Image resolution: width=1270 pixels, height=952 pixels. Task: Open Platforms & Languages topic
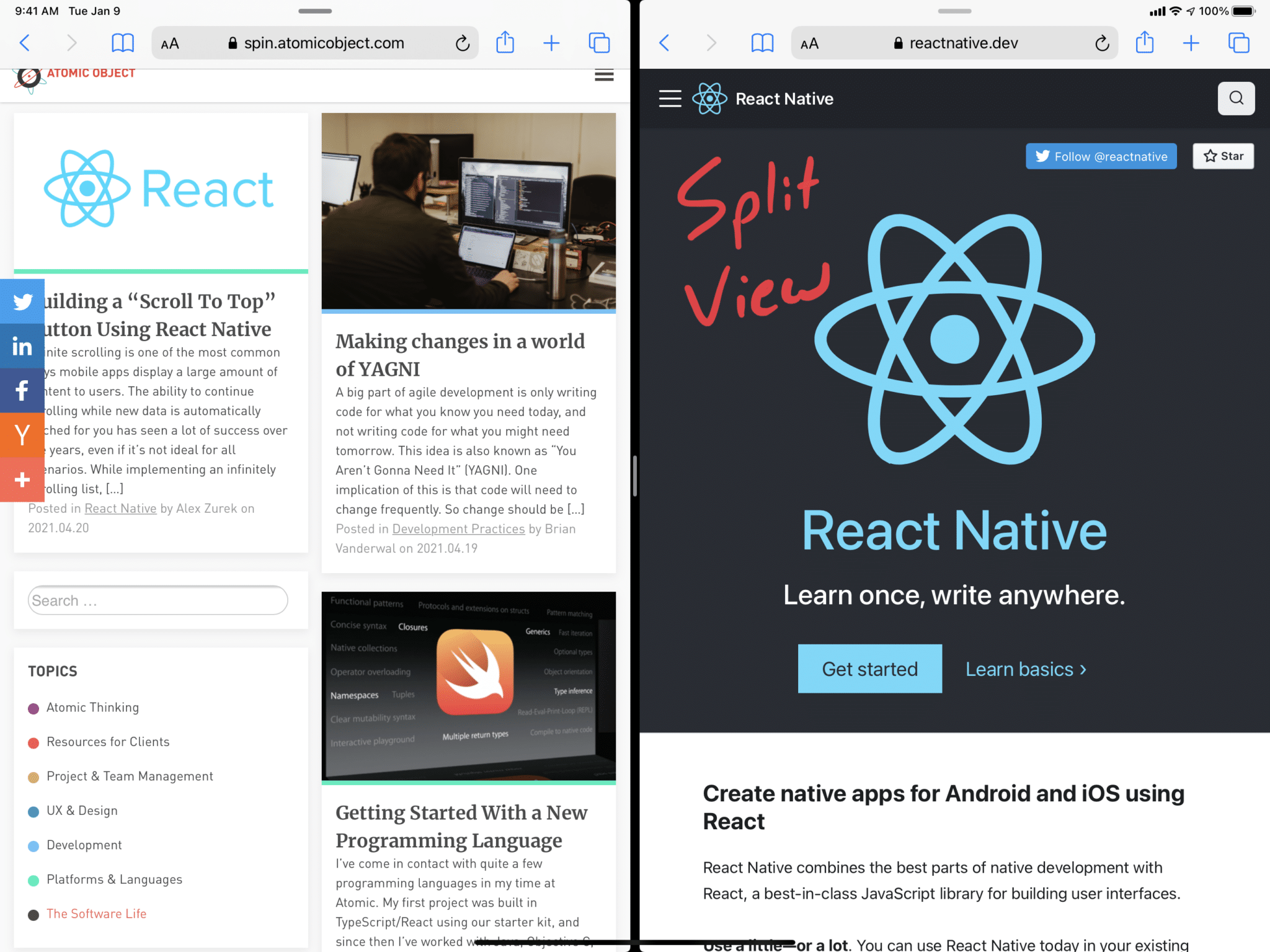point(114,879)
